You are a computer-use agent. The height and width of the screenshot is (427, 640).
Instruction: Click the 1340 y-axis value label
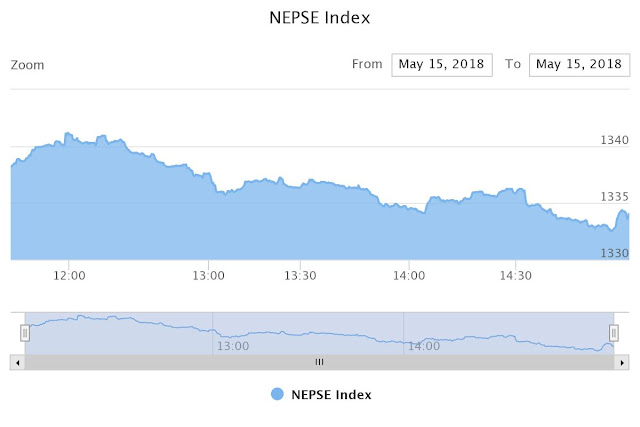[x=614, y=140]
